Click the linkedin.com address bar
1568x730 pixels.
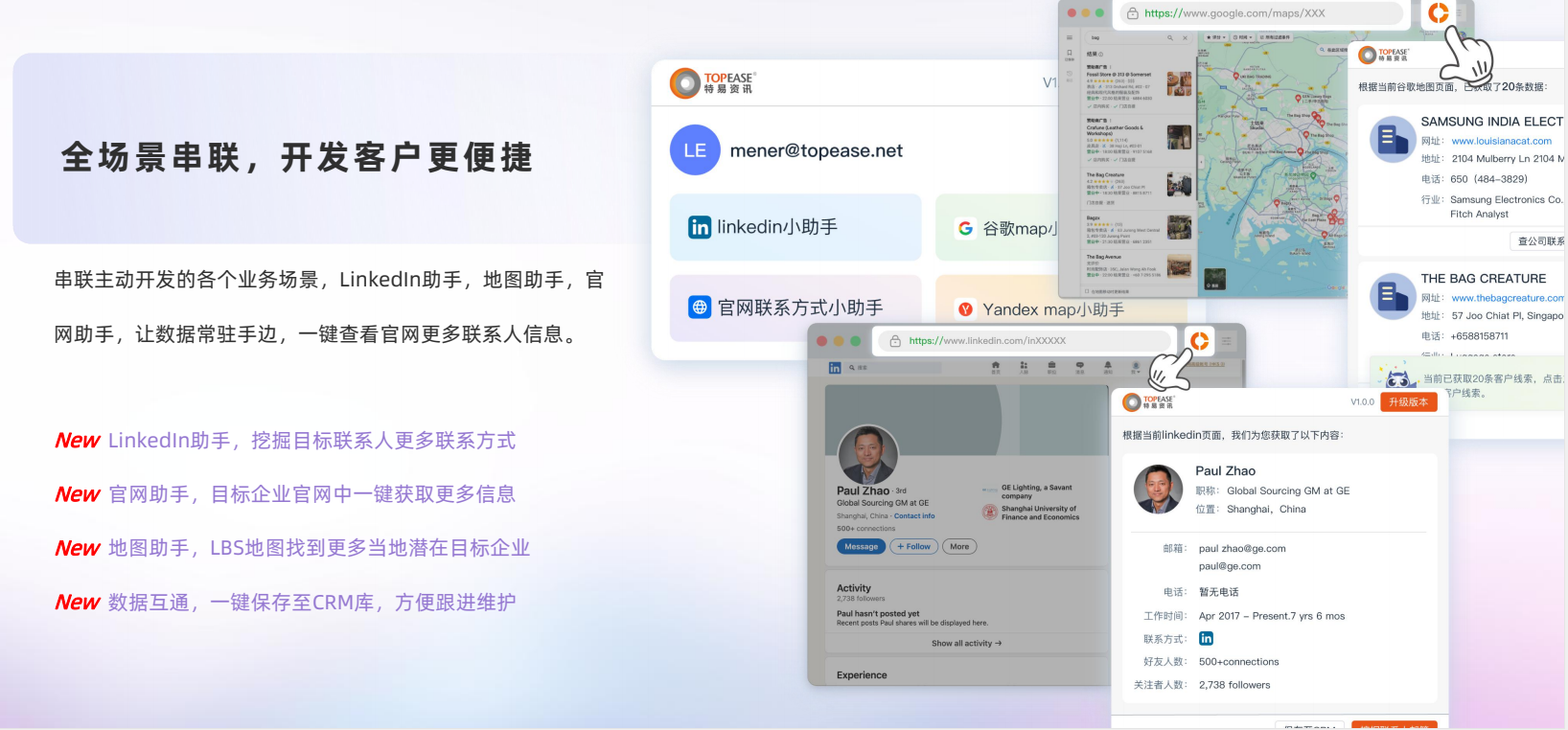click(x=1026, y=341)
